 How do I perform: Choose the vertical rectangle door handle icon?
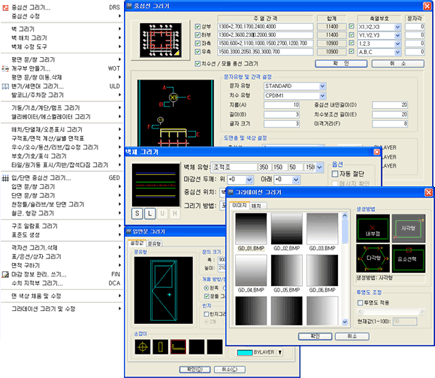(x=161, y=347)
